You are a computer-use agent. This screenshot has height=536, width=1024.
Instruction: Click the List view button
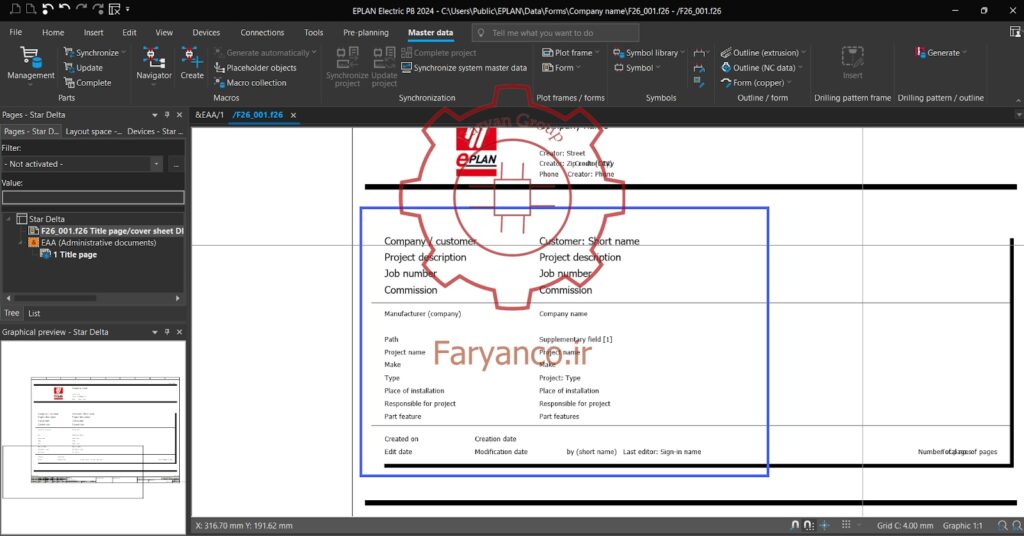(34, 313)
